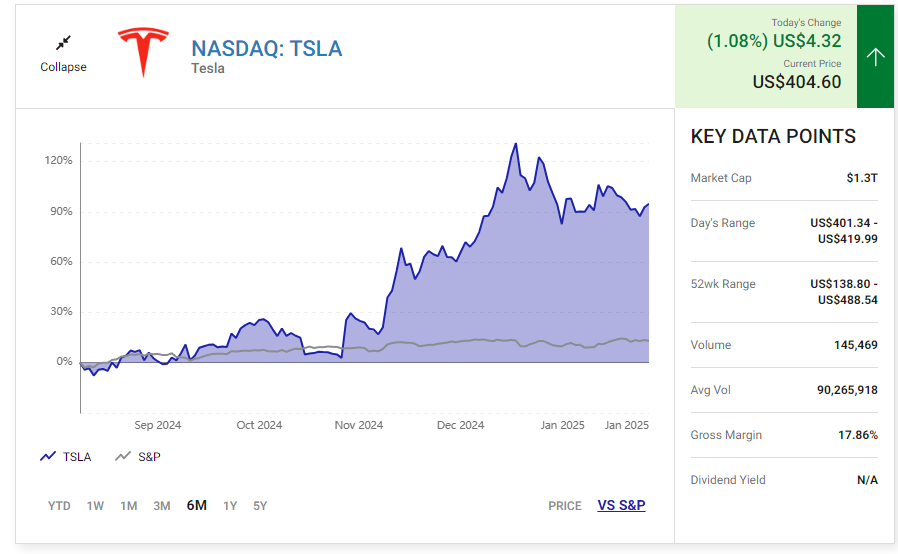Show the 5Y chart range
The height and width of the screenshot is (554, 898).
pos(260,506)
